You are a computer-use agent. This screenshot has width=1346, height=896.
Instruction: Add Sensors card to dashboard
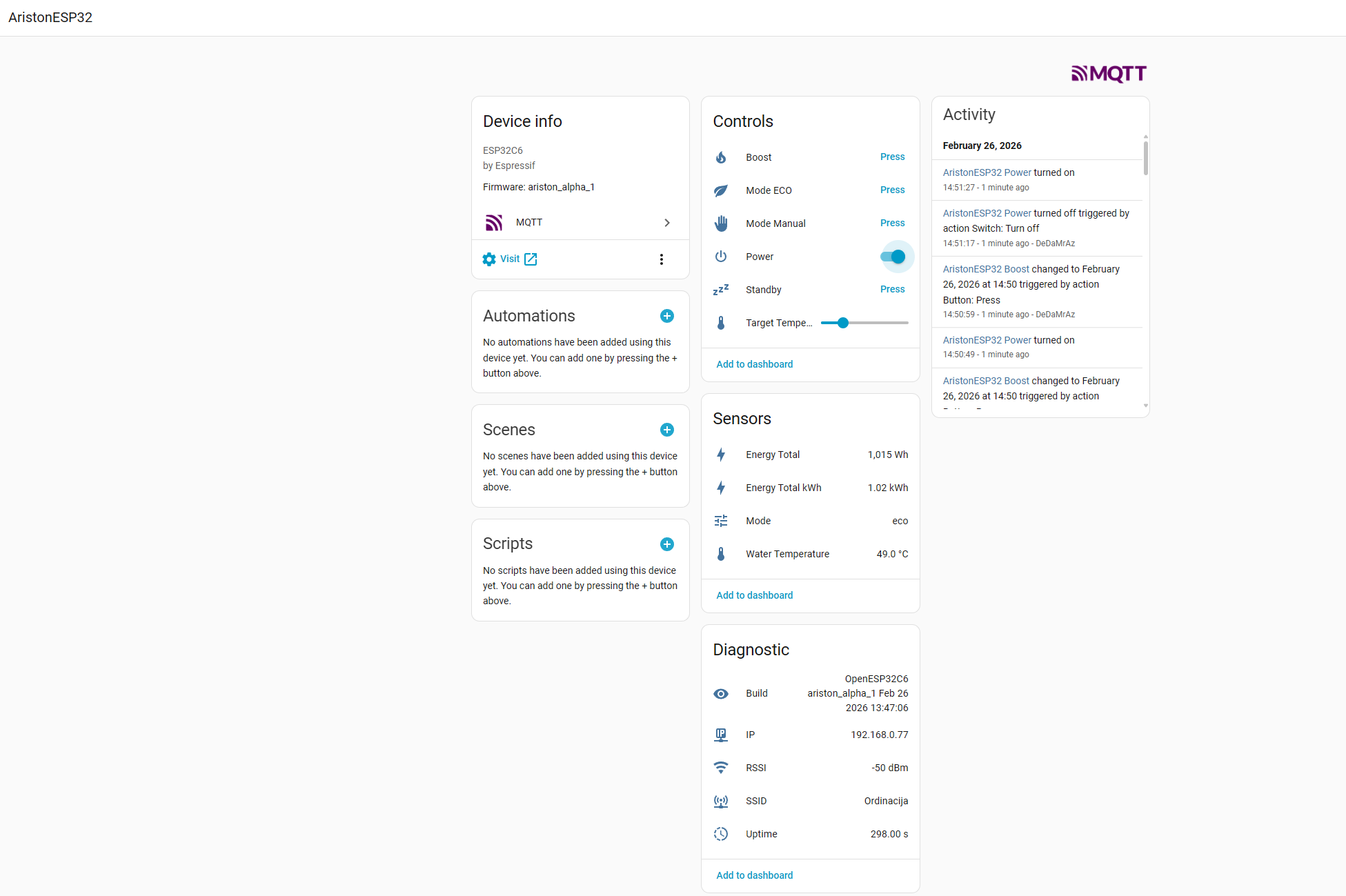(754, 595)
